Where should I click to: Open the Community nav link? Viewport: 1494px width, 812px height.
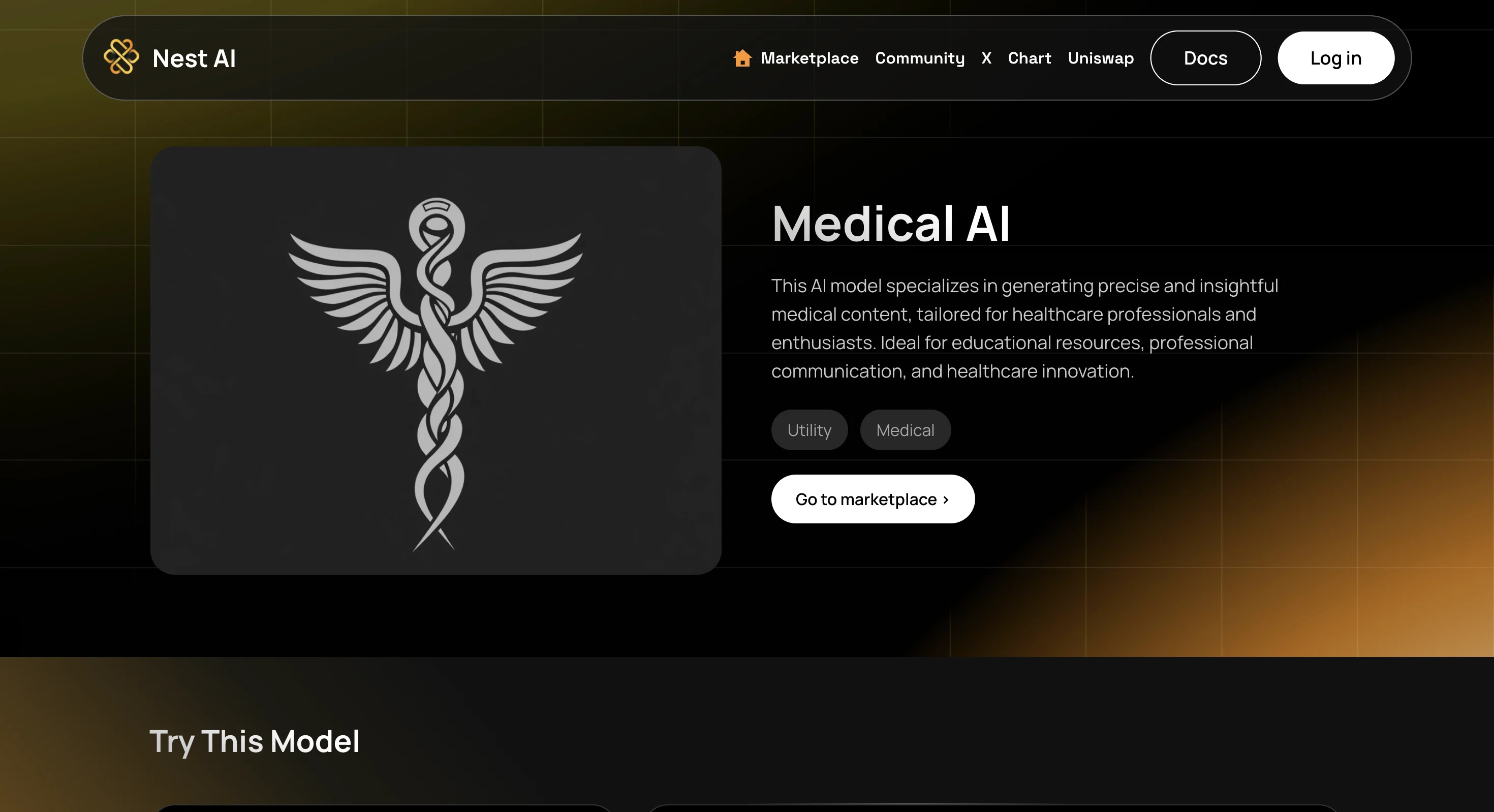click(920, 58)
